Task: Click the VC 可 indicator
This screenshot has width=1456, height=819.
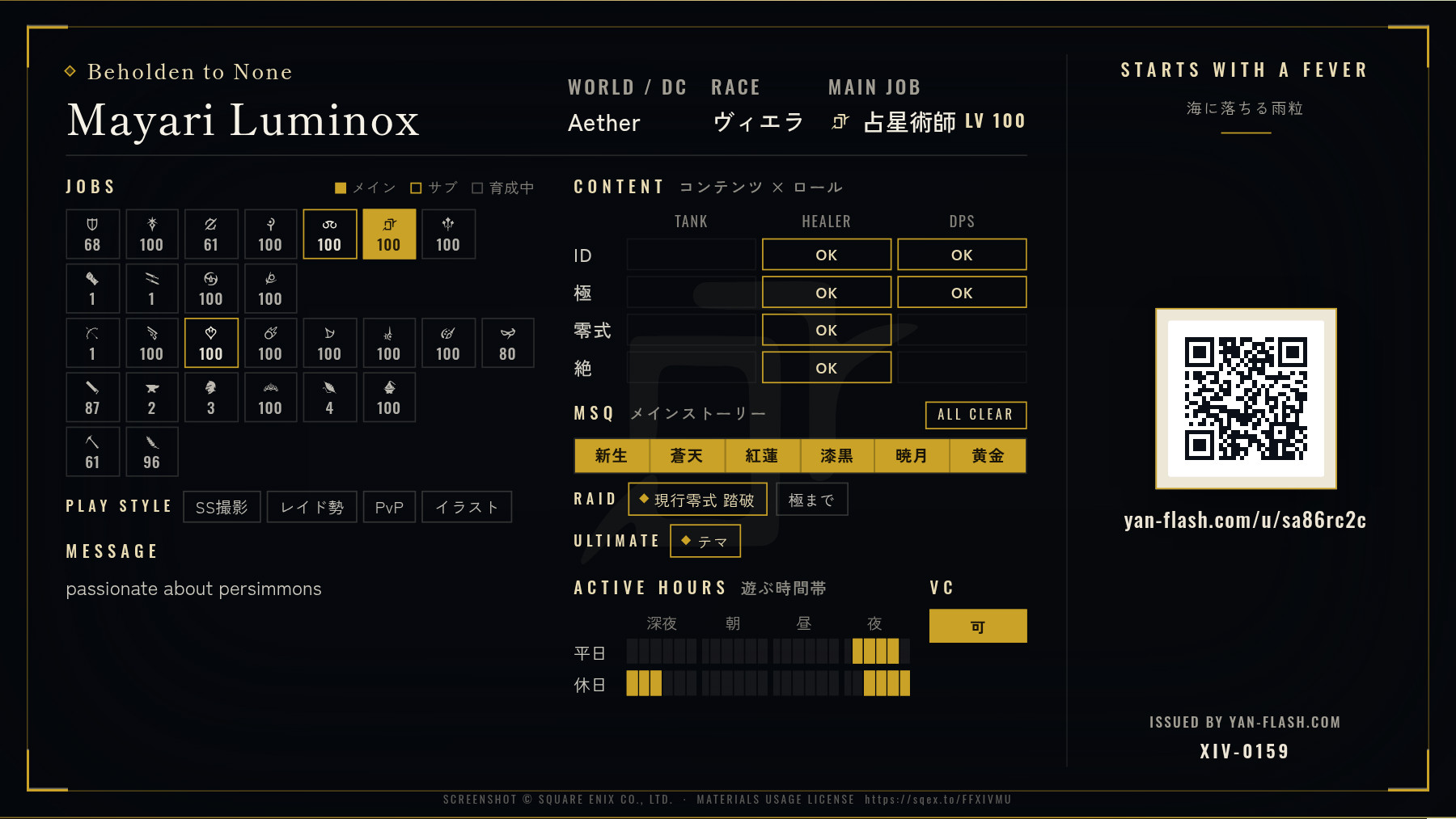Action: pos(978,627)
